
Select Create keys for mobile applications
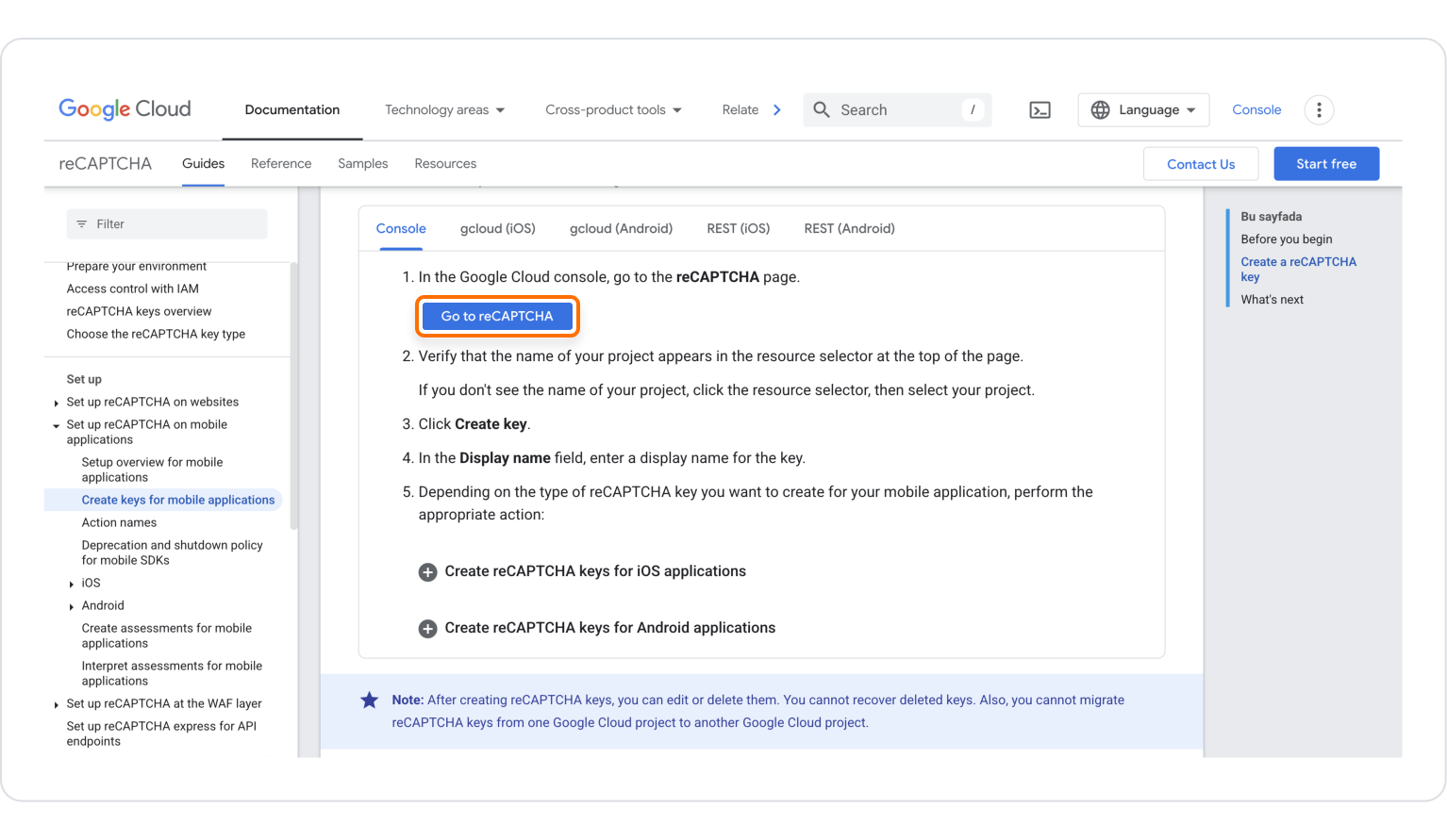[x=178, y=501]
